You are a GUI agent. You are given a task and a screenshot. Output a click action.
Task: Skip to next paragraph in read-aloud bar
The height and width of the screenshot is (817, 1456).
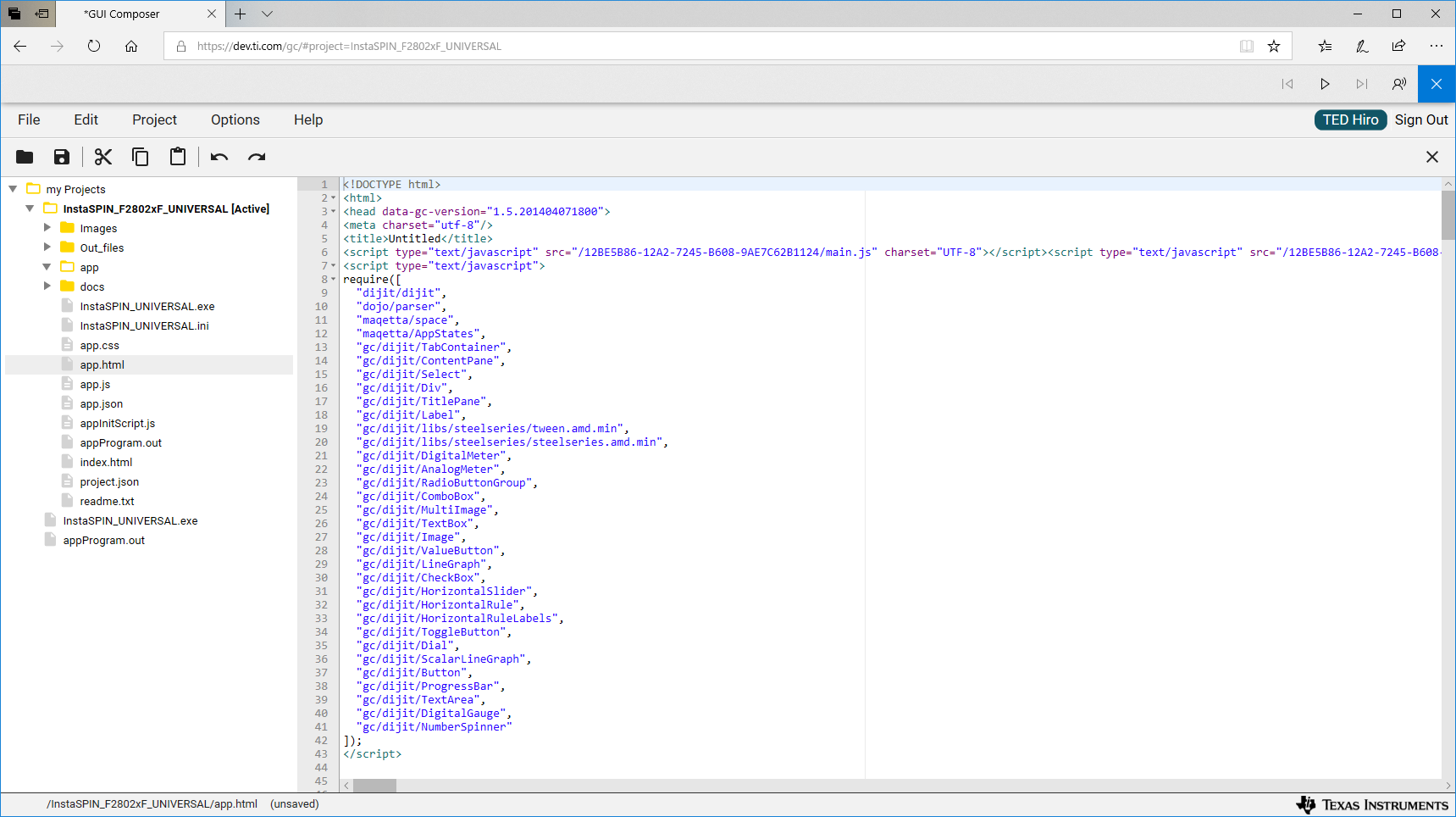coord(1362,84)
